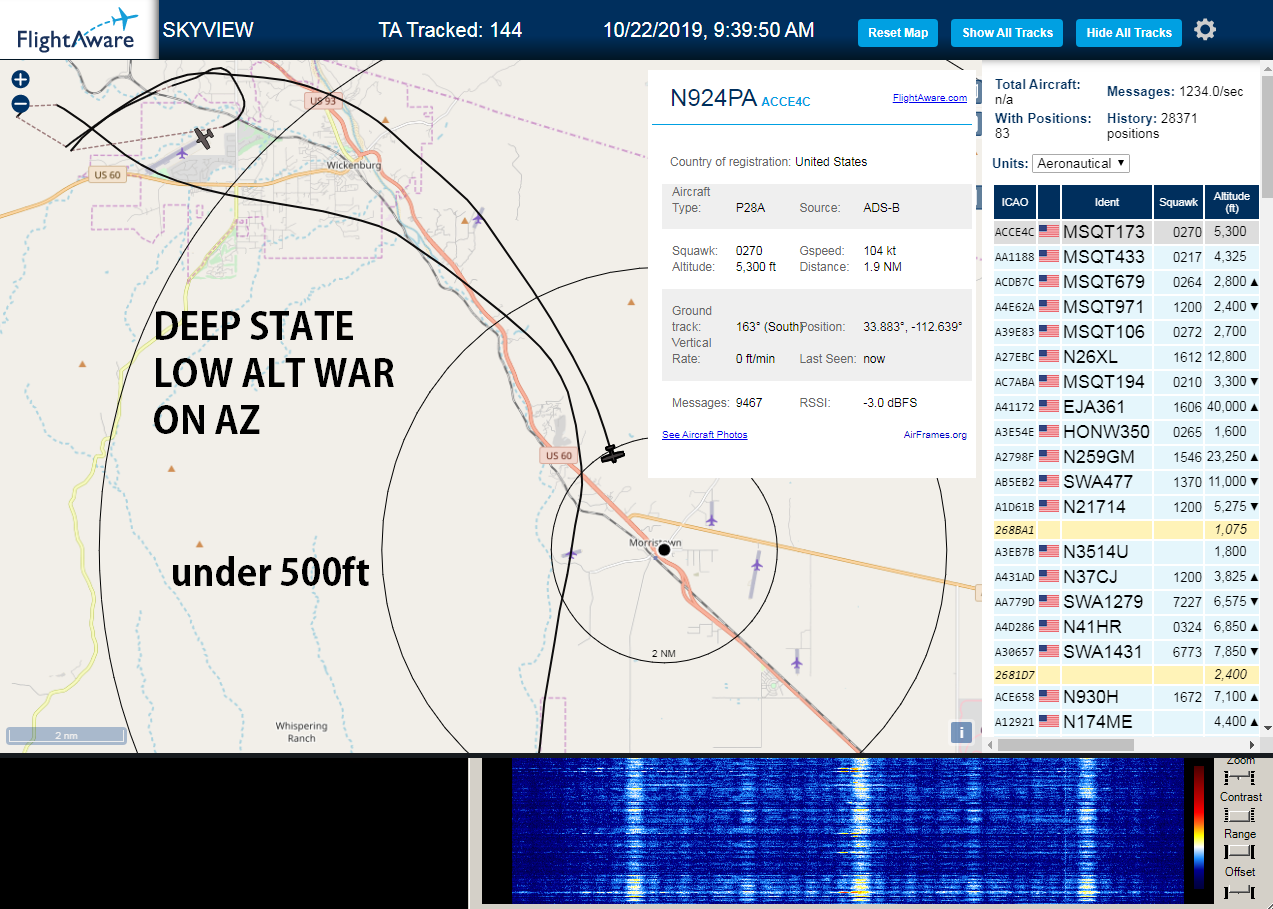
Task: Select the N259GM row
Action: (x=1127, y=457)
